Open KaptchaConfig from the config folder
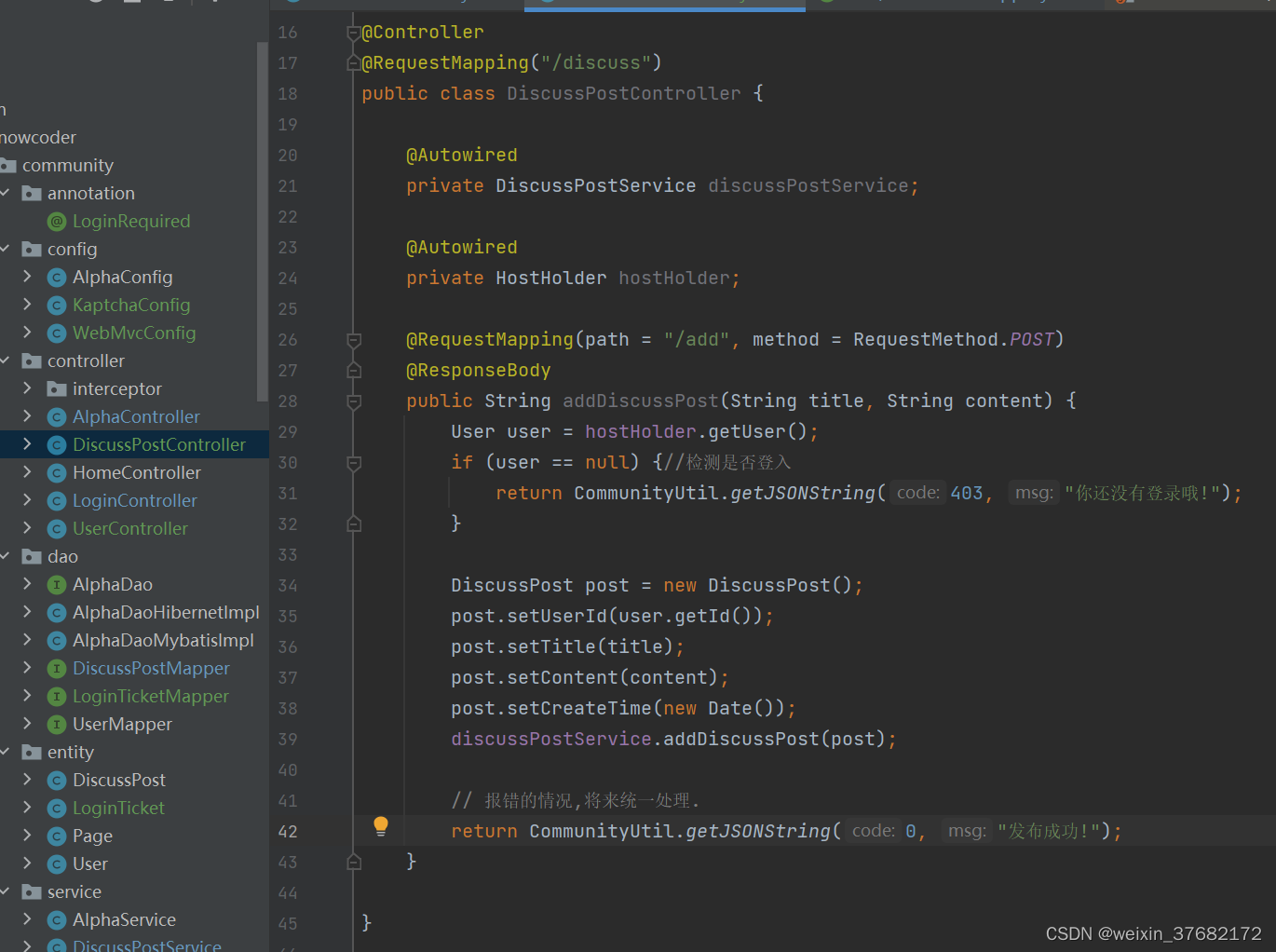The width and height of the screenshot is (1276, 952). pos(131,305)
